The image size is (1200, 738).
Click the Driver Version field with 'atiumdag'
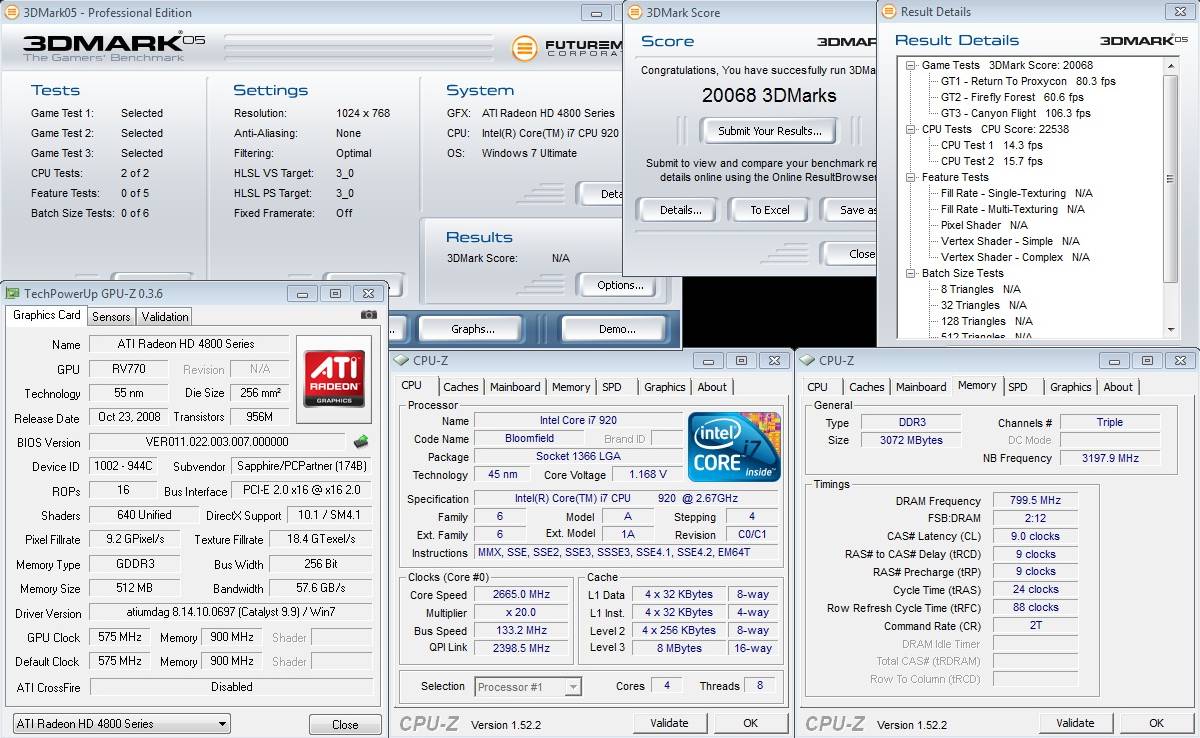point(231,612)
